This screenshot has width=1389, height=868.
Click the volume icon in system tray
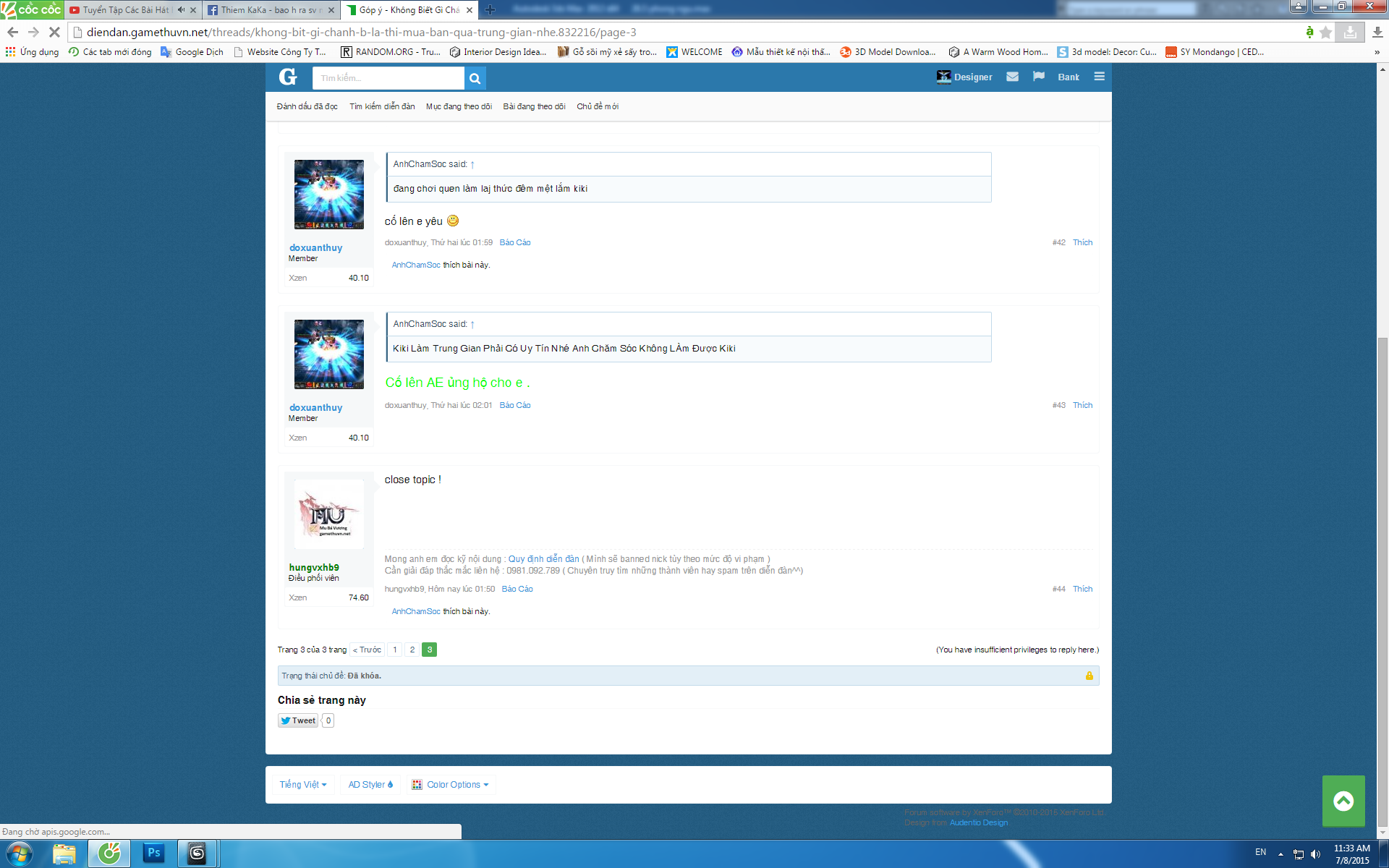[x=1315, y=854]
